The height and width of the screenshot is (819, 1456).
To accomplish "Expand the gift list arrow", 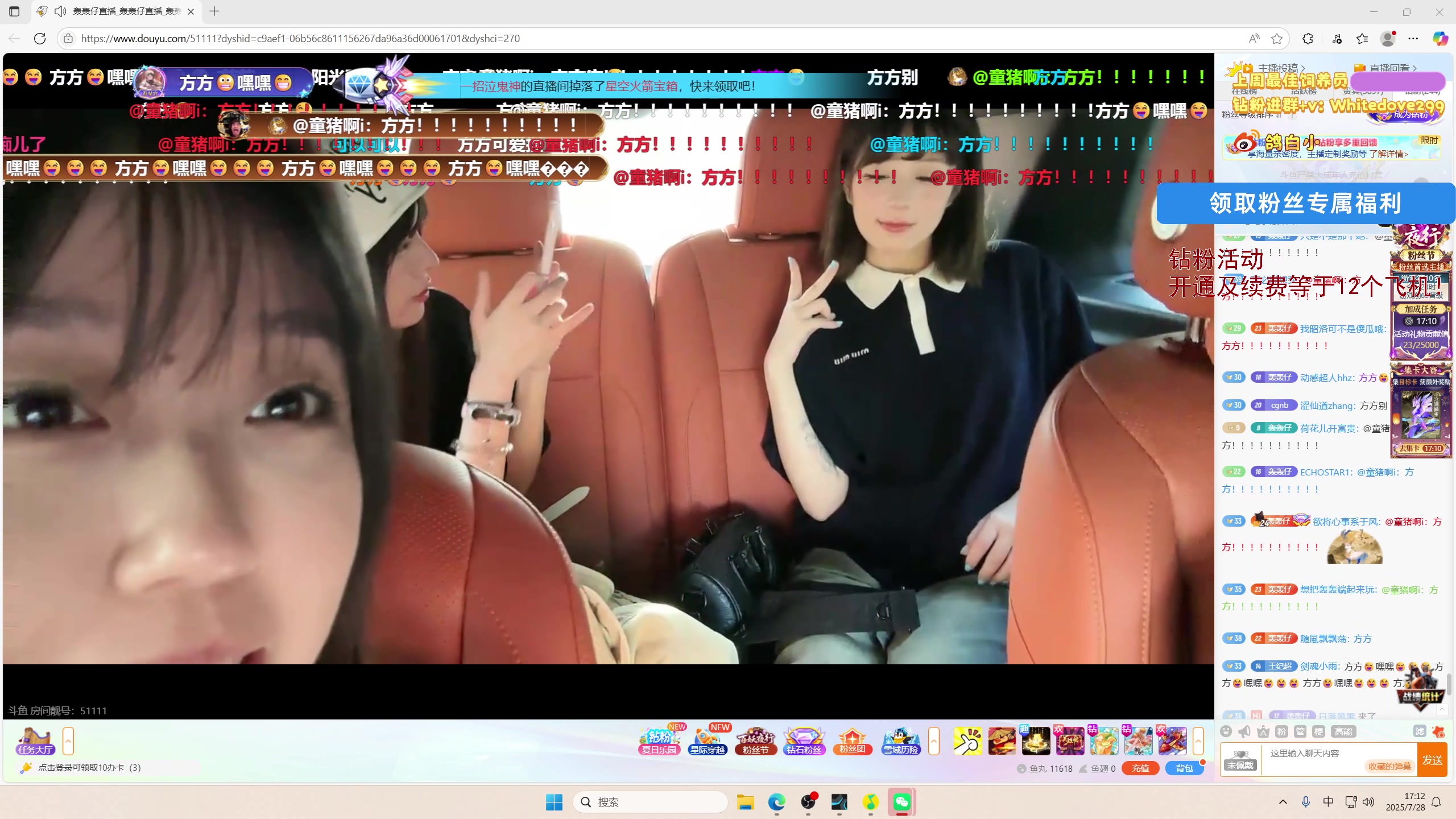I will point(1198,741).
